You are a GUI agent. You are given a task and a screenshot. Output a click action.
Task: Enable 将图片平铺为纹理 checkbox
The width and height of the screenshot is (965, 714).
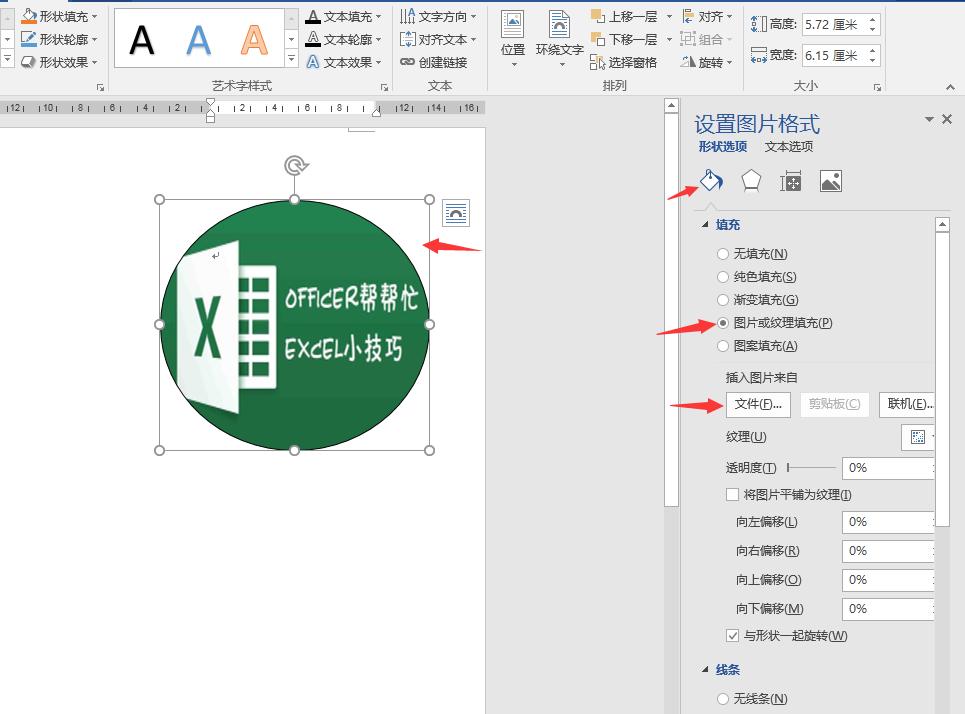[x=732, y=495]
